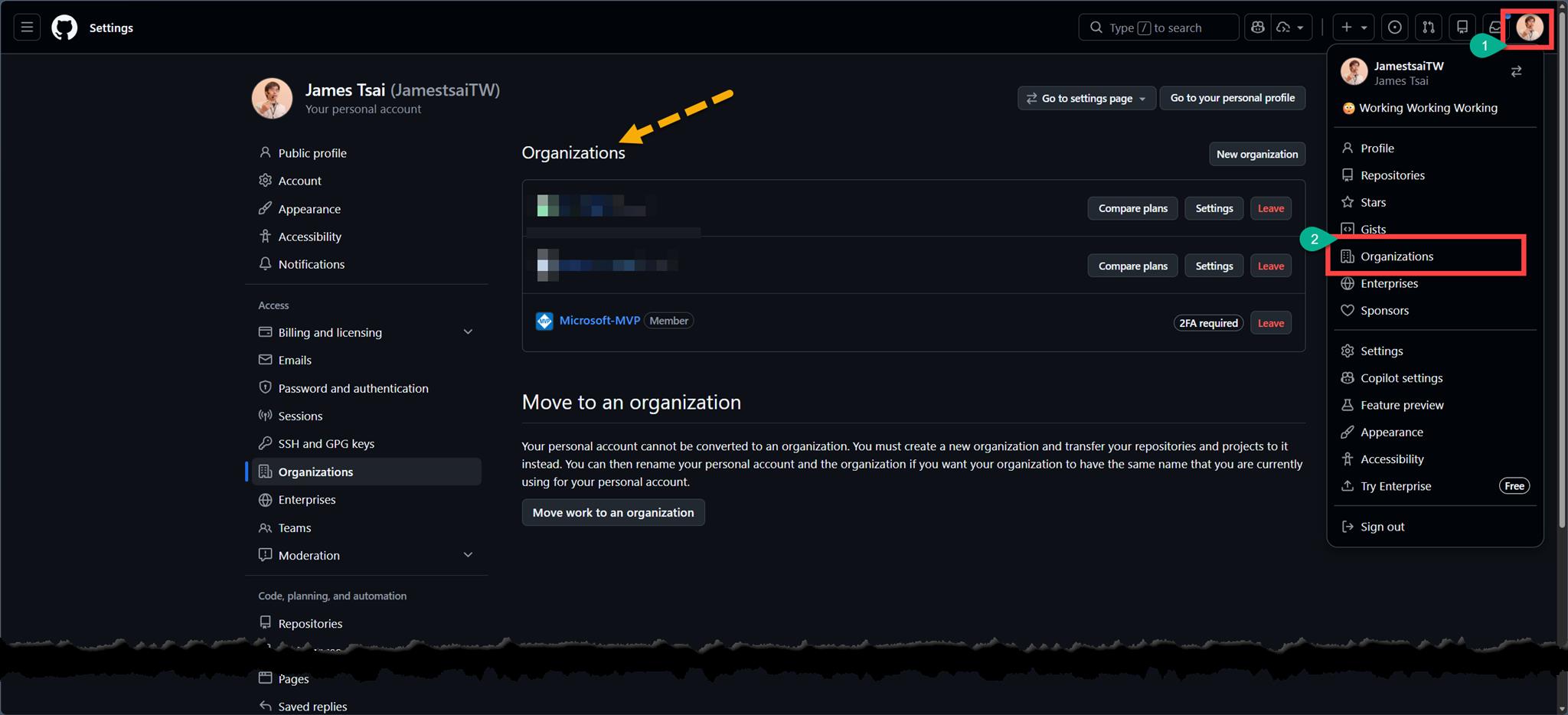This screenshot has width=1568, height=715.
Task: Open the Issues icon in header
Action: (1395, 28)
